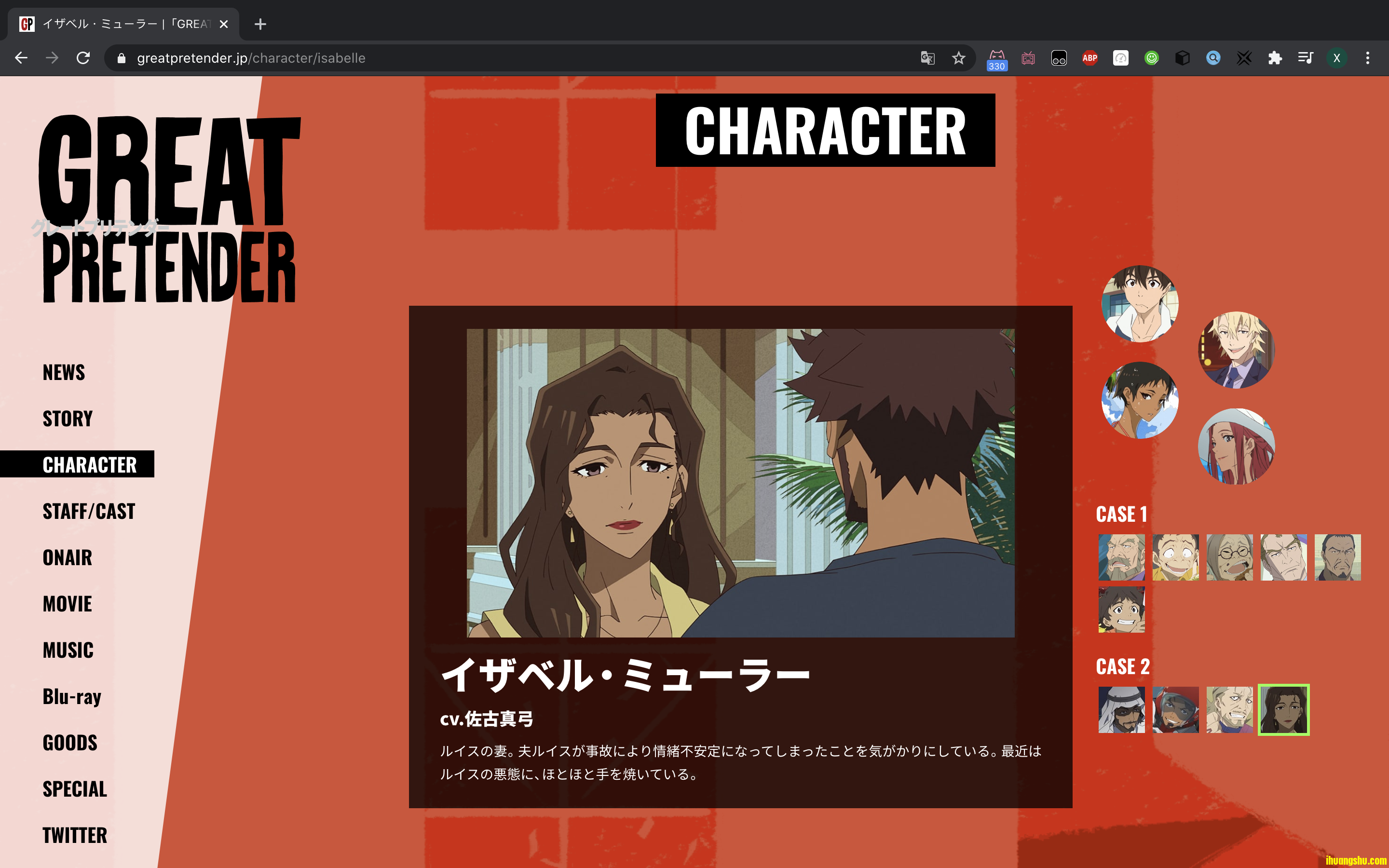This screenshot has width=1389, height=868.
Task: Close the Isabelle Great Pretender tab
Action: (224, 24)
